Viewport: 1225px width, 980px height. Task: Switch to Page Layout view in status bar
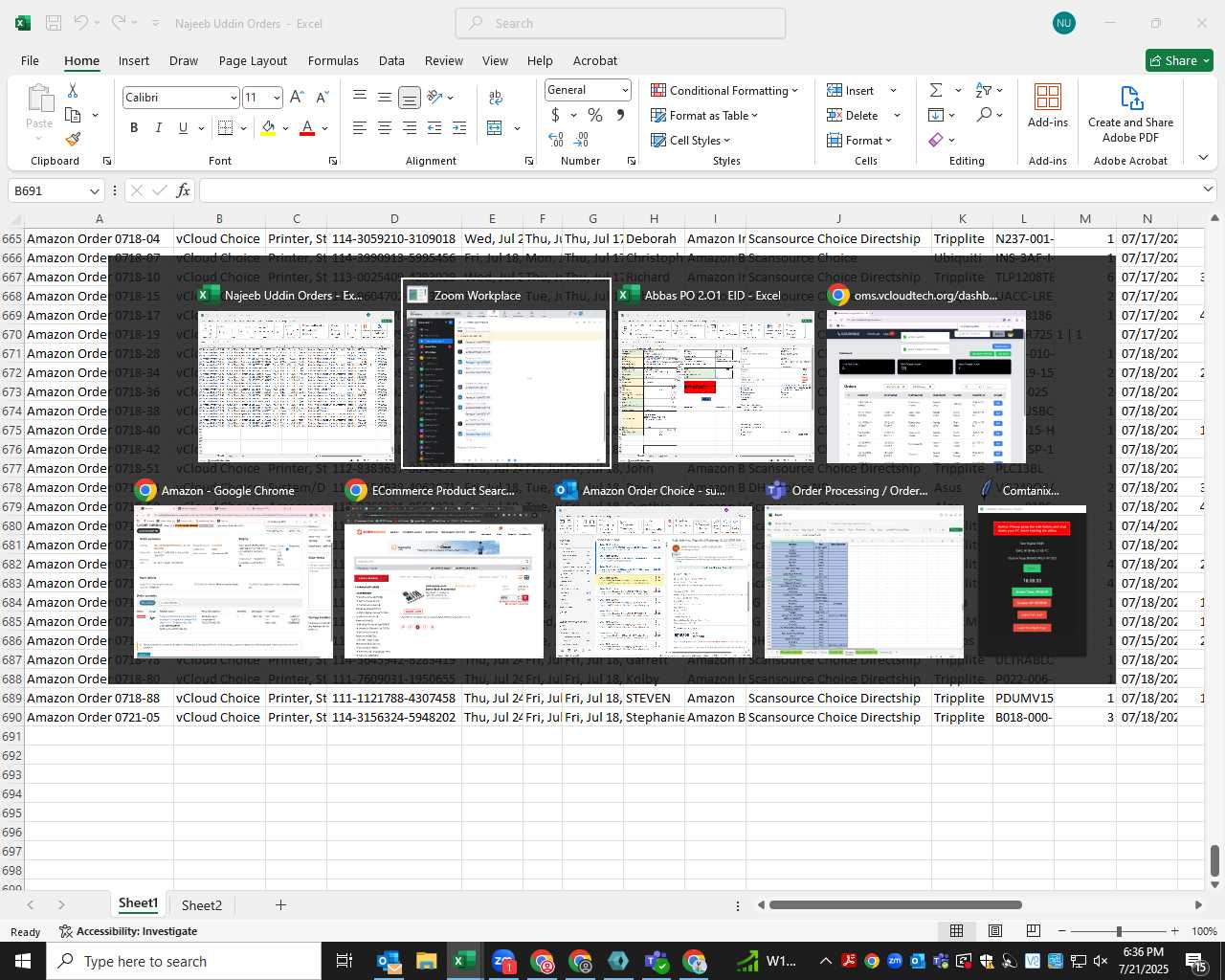click(995, 931)
